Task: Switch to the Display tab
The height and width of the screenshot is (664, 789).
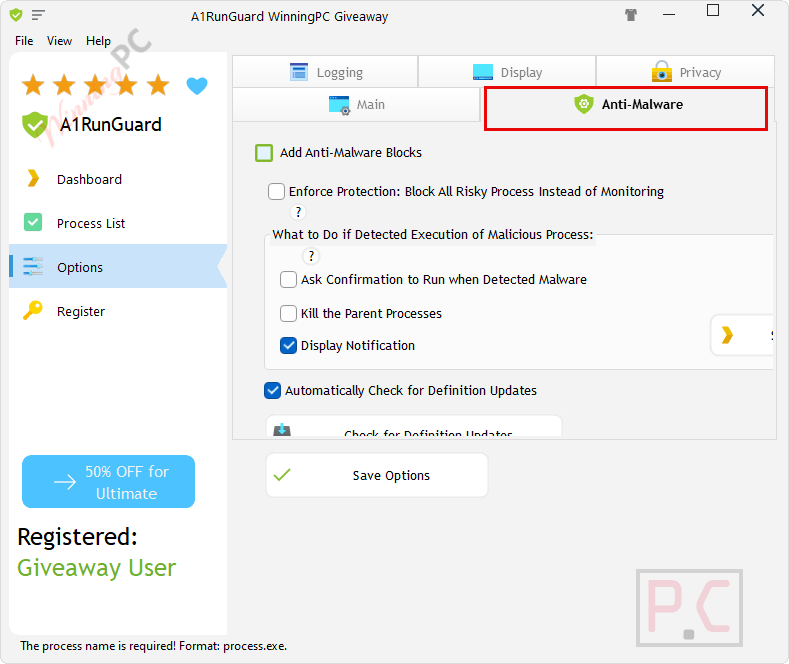Action: (507, 72)
